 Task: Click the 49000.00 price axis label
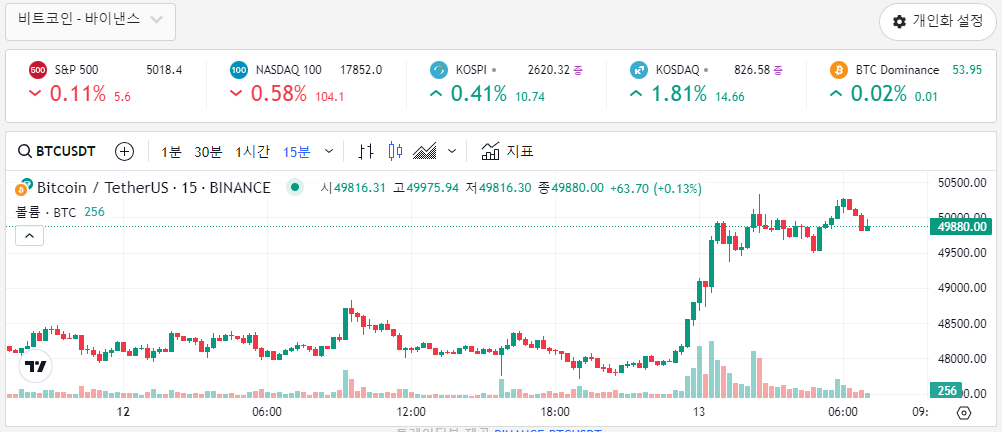point(962,288)
